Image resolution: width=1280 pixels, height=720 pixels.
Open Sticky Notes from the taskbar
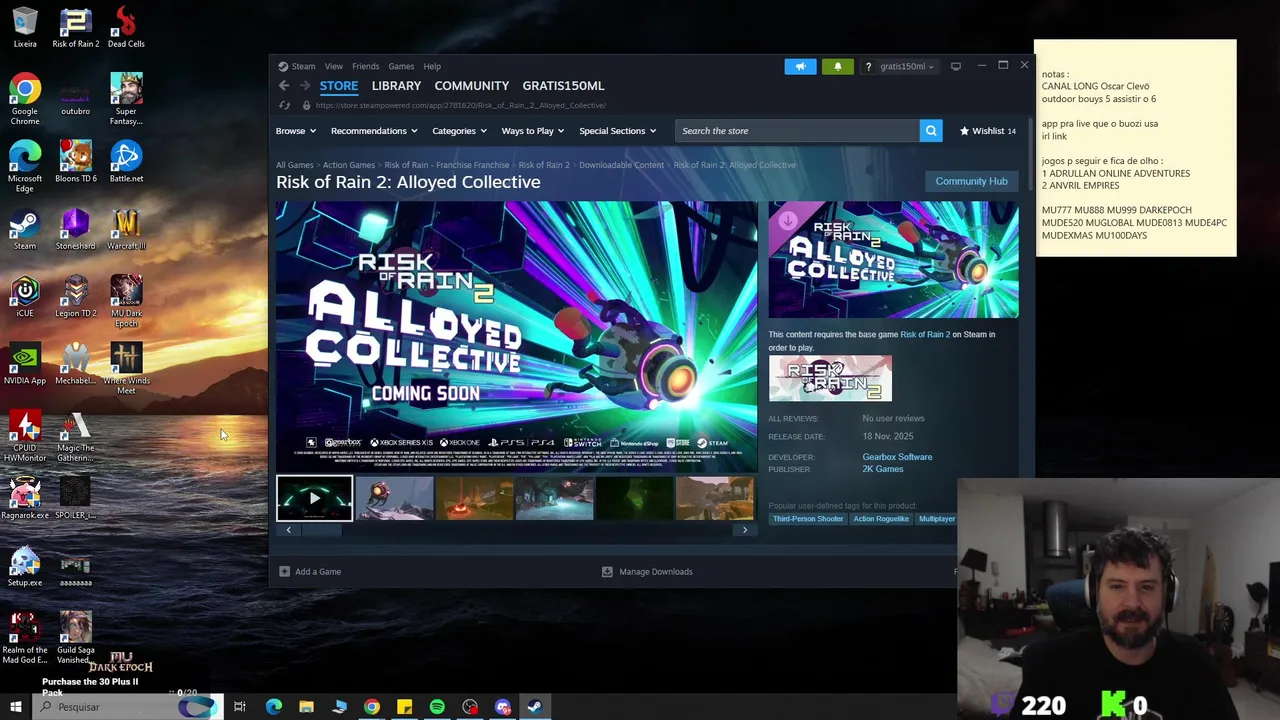(404, 707)
